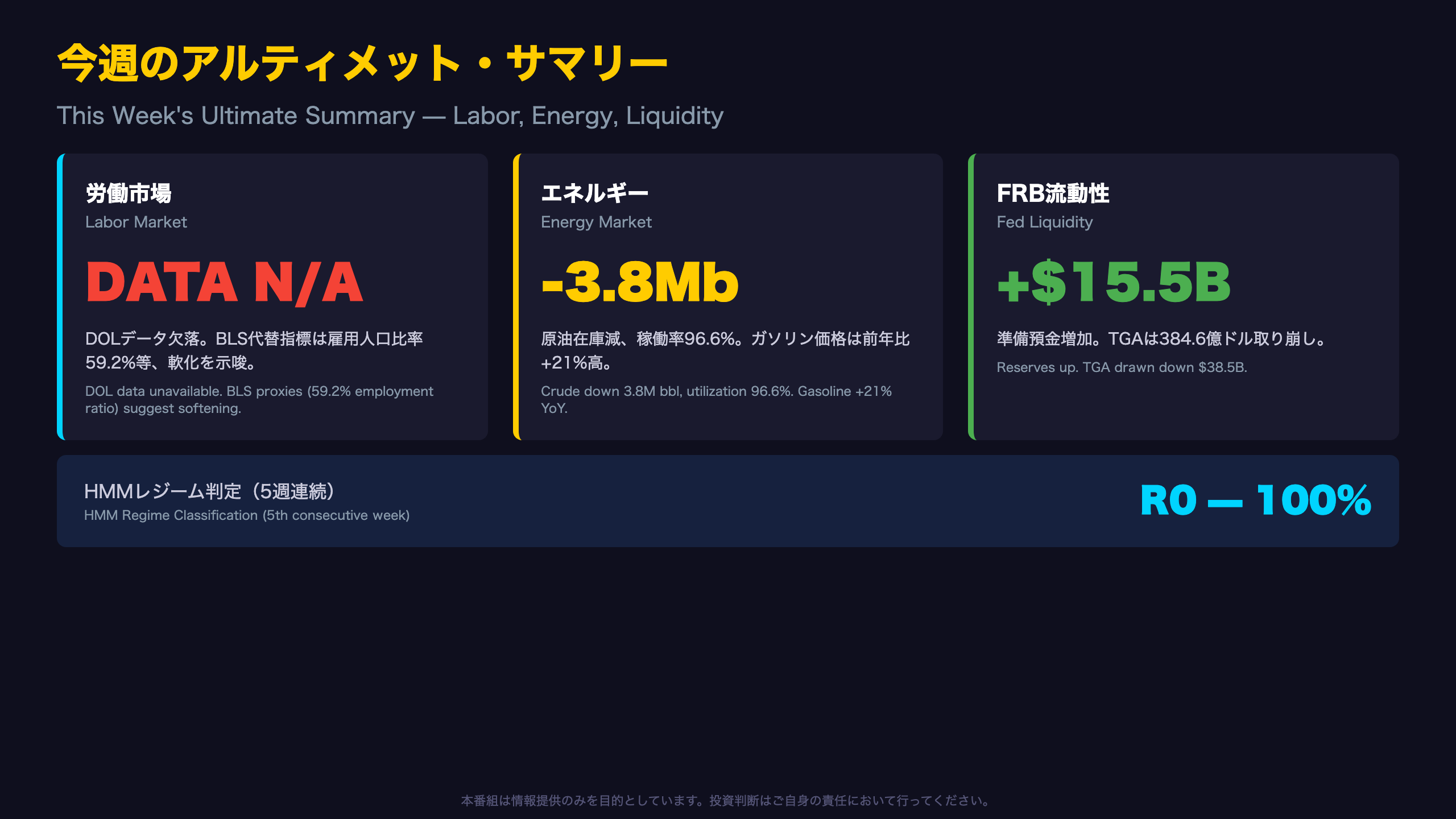
Task: Click "Reserves up. TGA drawn down $38.5B."
Action: pos(1122,367)
